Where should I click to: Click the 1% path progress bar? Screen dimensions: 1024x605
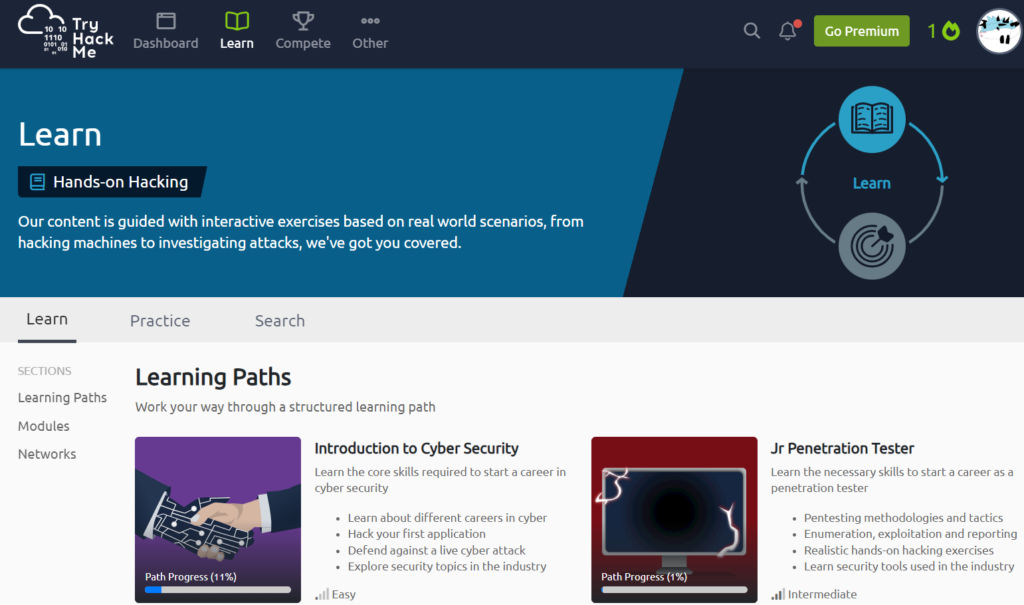(x=674, y=589)
